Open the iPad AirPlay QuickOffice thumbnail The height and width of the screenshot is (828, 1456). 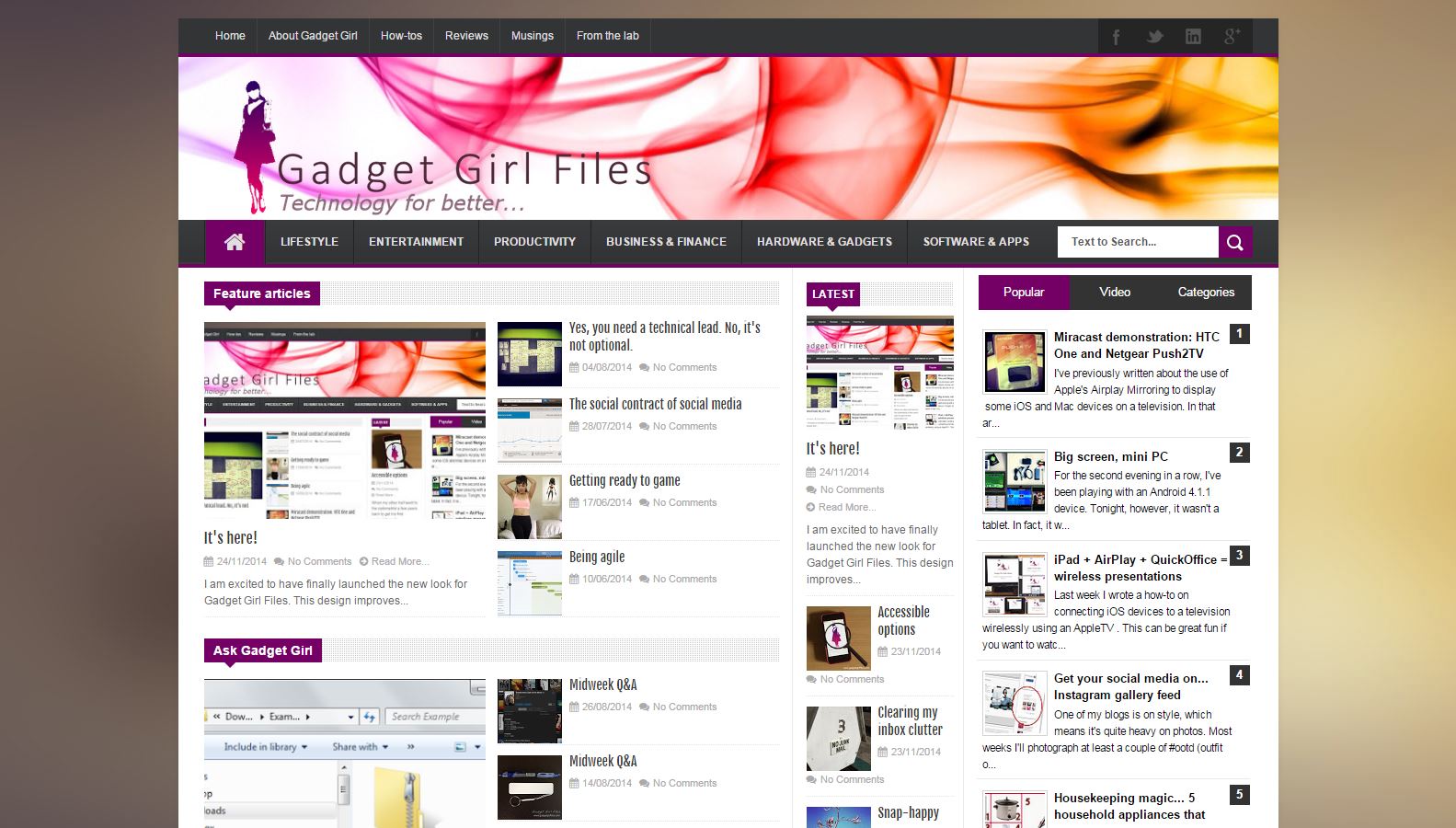point(1015,585)
